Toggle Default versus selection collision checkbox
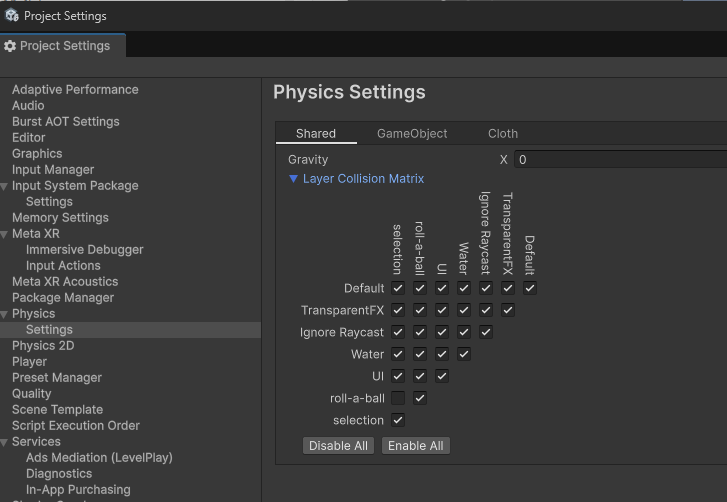Viewport: 727px width, 502px height. 398,288
